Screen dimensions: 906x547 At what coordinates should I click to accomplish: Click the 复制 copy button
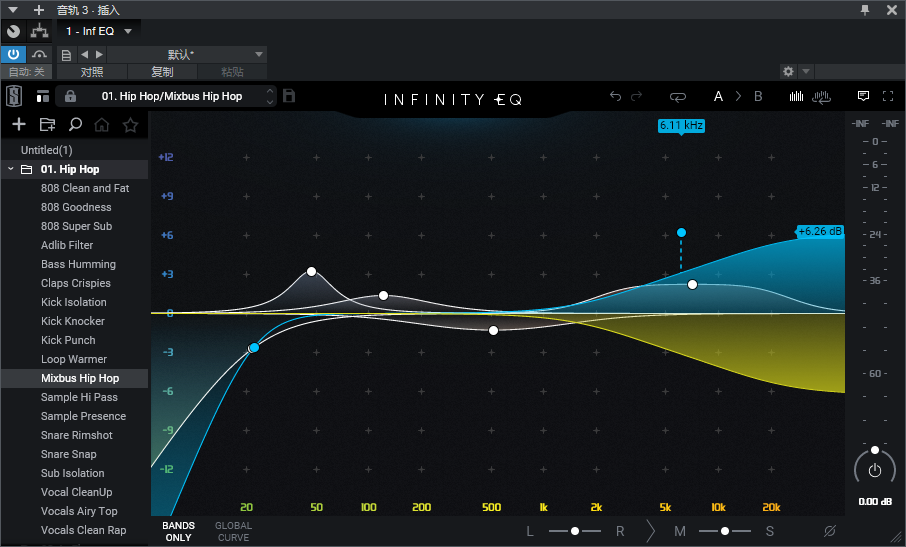[162, 72]
